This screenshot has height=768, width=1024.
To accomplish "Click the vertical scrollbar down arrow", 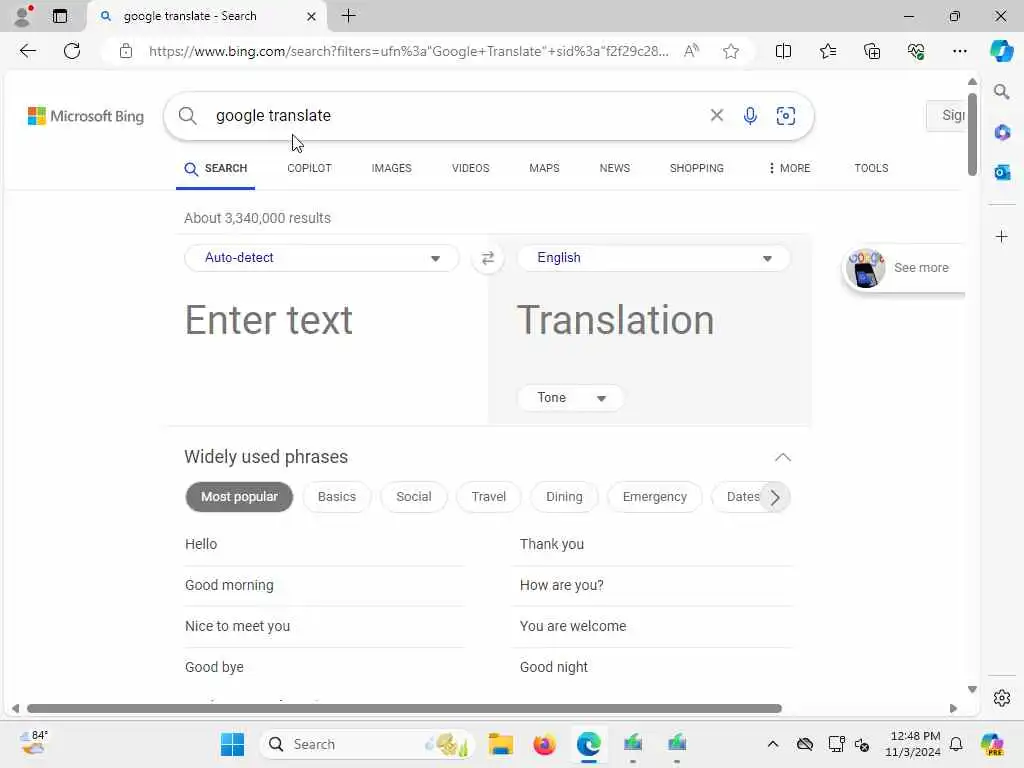I will coord(972,690).
